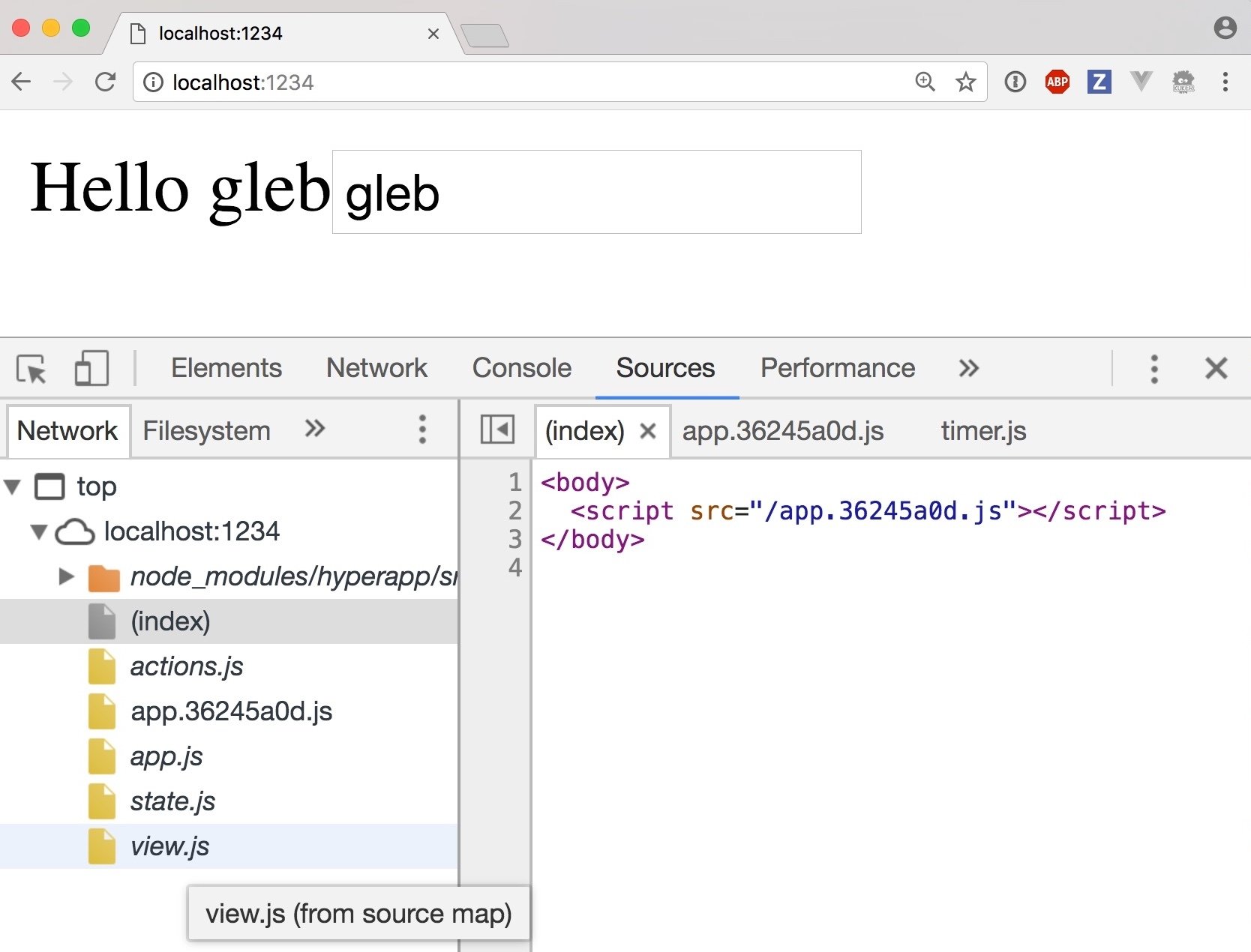Screen dimensions: 1251x952
Task: Select the Sources panel tab
Action: click(x=666, y=368)
